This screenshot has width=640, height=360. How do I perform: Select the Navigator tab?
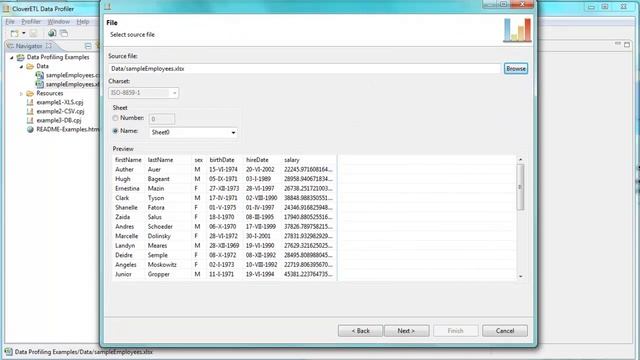point(29,46)
